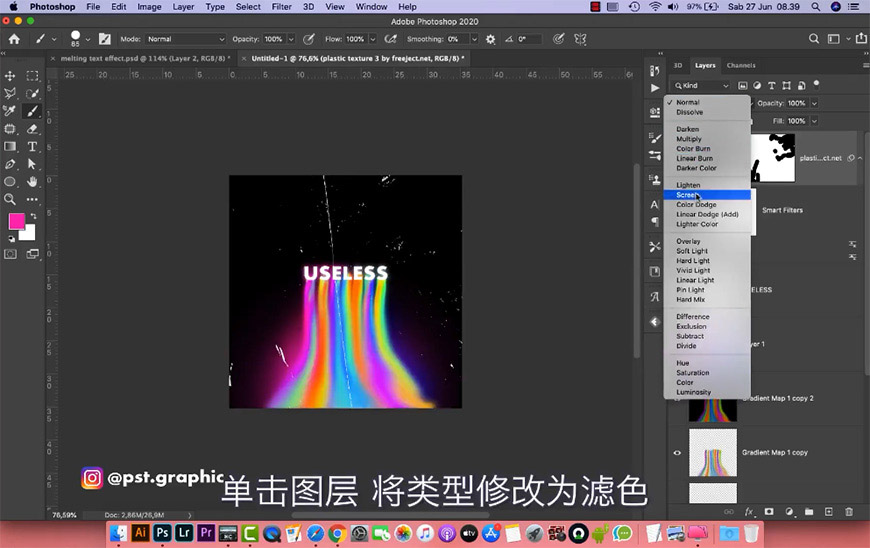Toggle pixel layer filter icon
Viewport: 870px width, 548px height.
tap(742, 85)
